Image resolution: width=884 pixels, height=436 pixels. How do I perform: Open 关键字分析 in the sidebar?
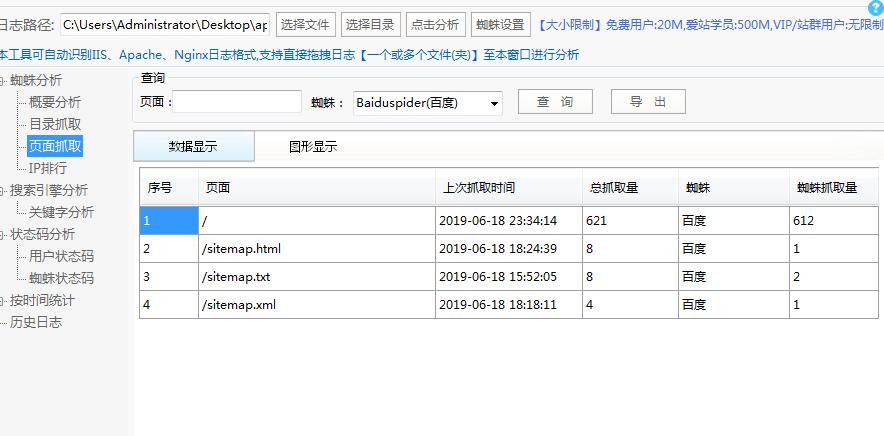tap(61, 212)
